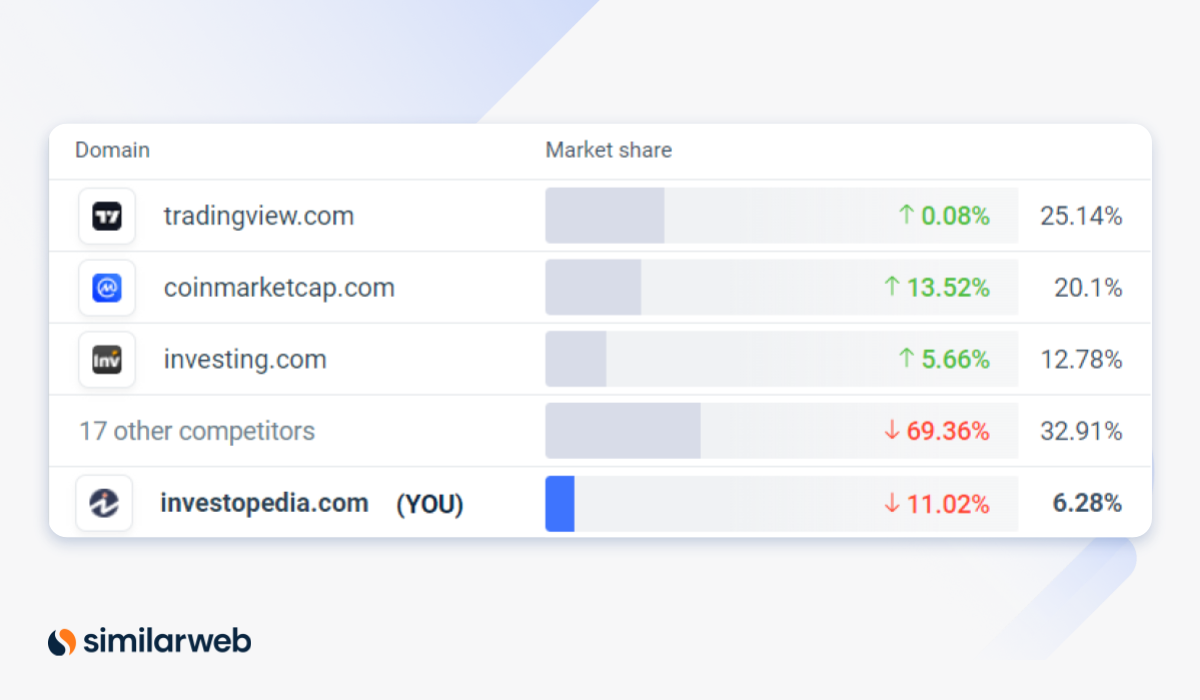The image size is (1200, 700).
Task: Click the 13.52% change value for coinmarketcap
Action: pos(947,288)
